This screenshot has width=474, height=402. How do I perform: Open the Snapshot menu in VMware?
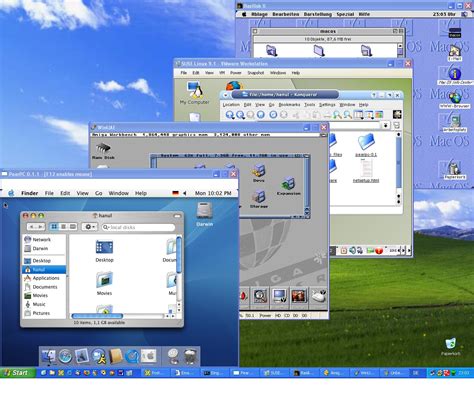(x=255, y=73)
